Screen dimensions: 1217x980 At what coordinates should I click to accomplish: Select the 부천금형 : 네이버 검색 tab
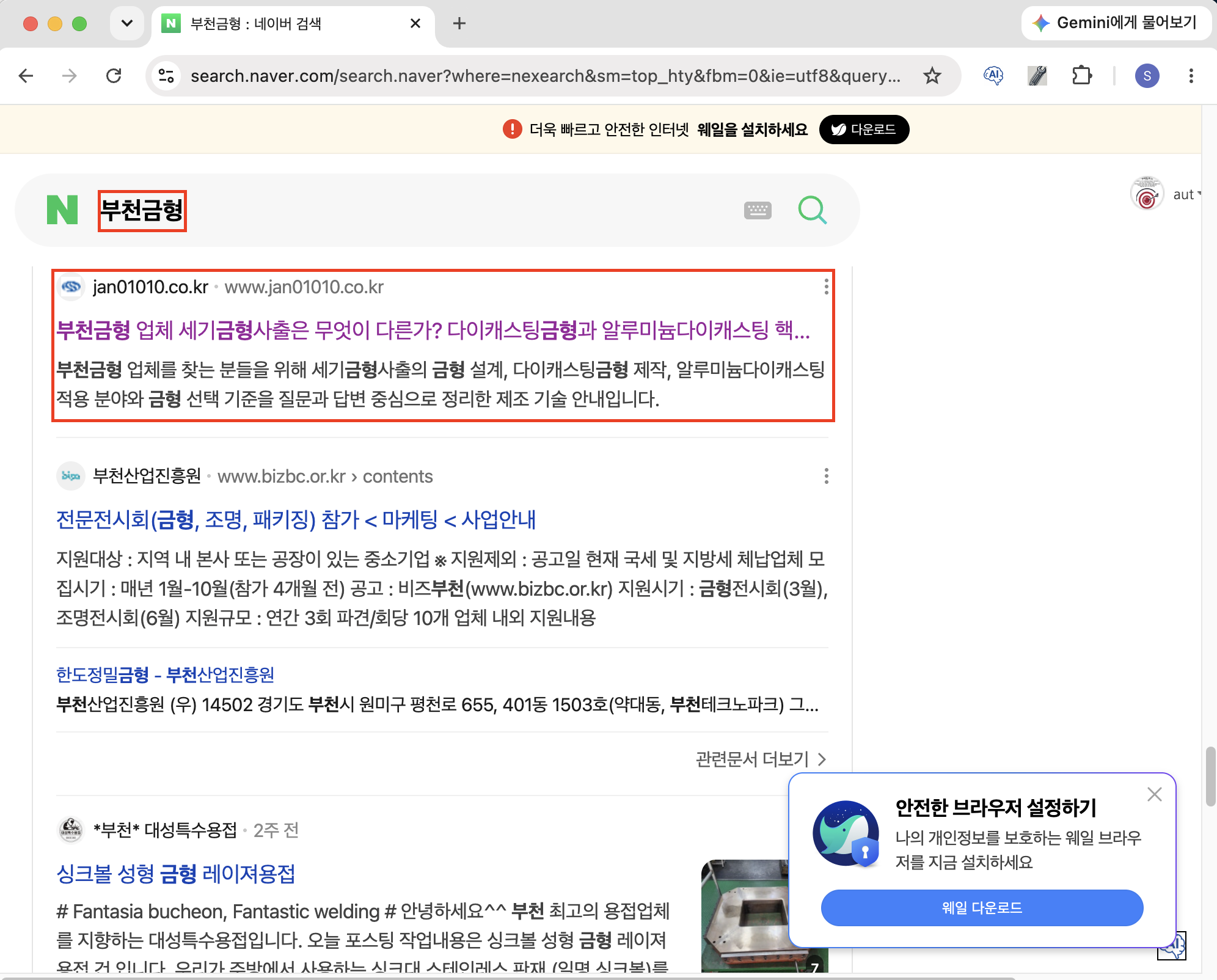[293, 23]
